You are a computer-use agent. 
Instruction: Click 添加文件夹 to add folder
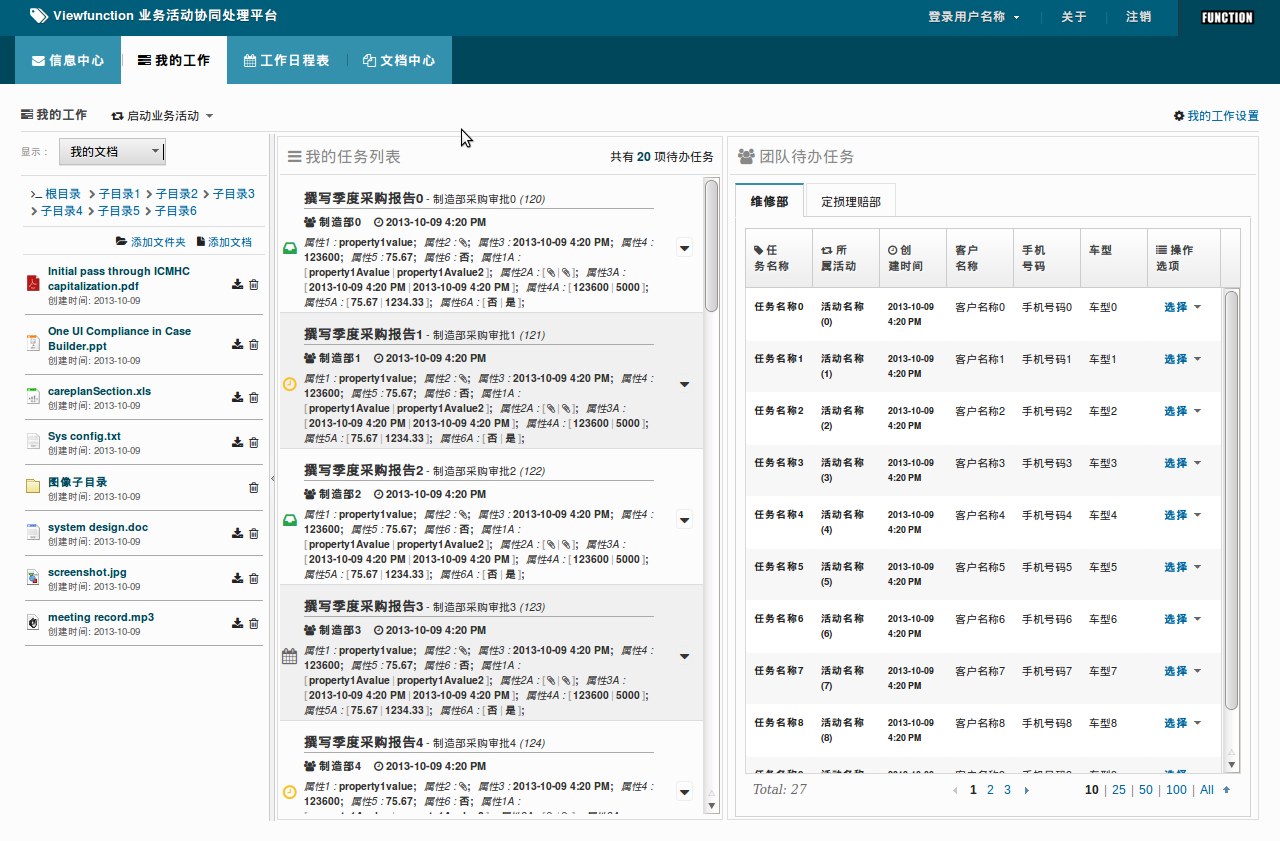tap(151, 242)
